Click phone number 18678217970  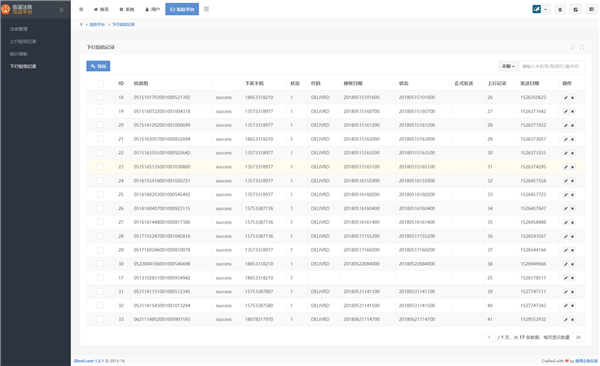259,319
